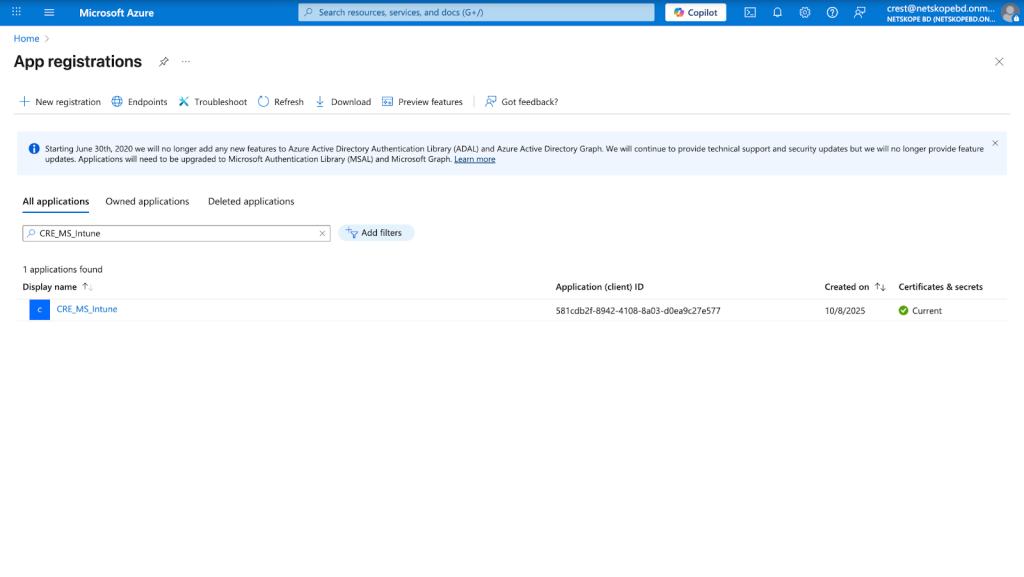Download the applications list
The width and height of the screenshot is (1024, 577).
tap(344, 102)
